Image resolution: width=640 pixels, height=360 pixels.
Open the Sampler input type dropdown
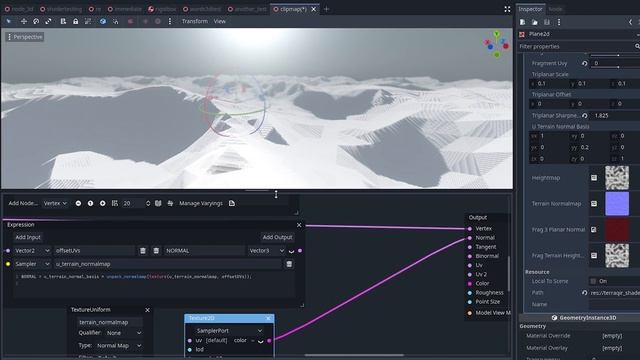tap(32, 264)
